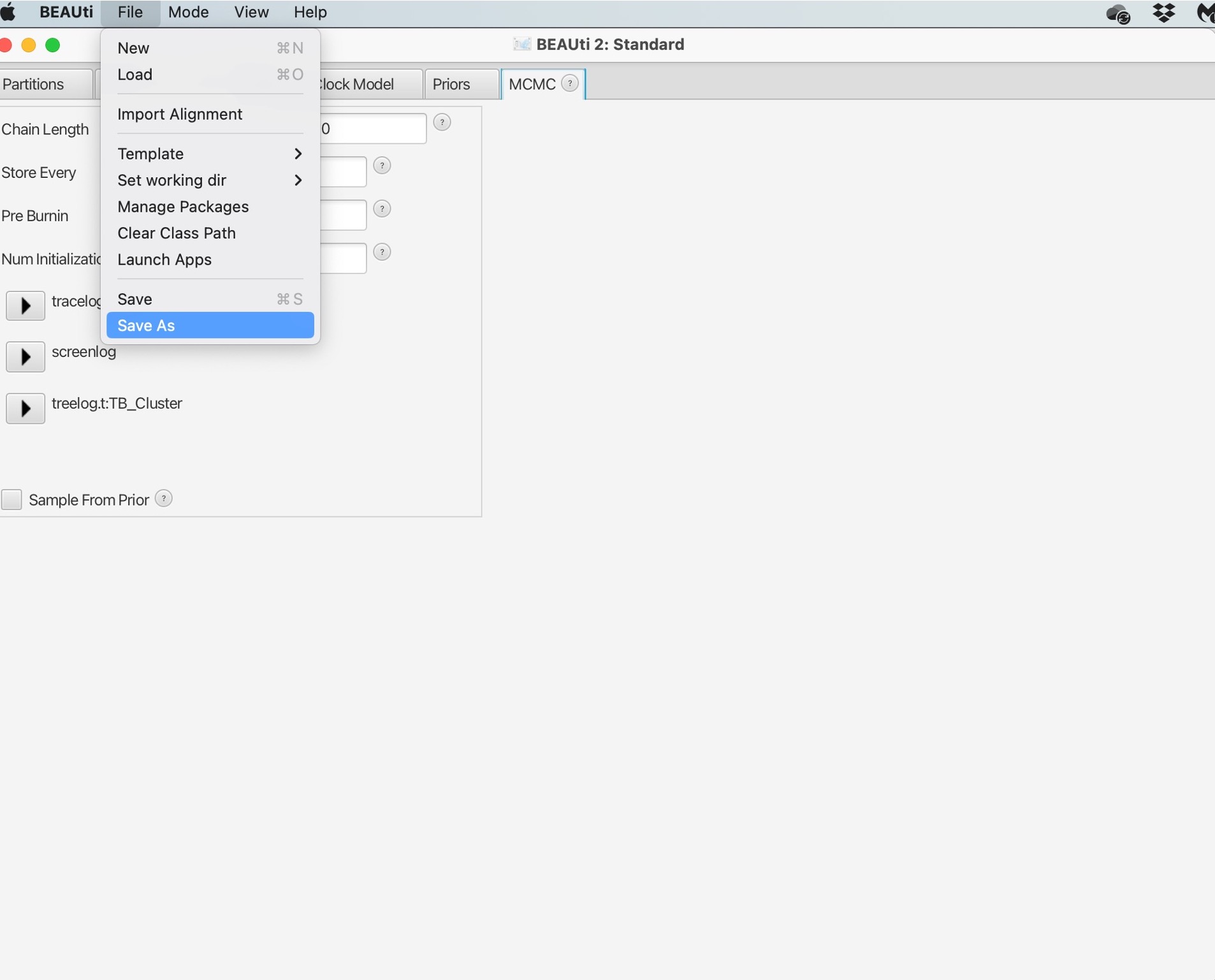The width and height of the screenshot is (1215, 980).
Task: Expand the tracelog section
Action: click(25, 305)
